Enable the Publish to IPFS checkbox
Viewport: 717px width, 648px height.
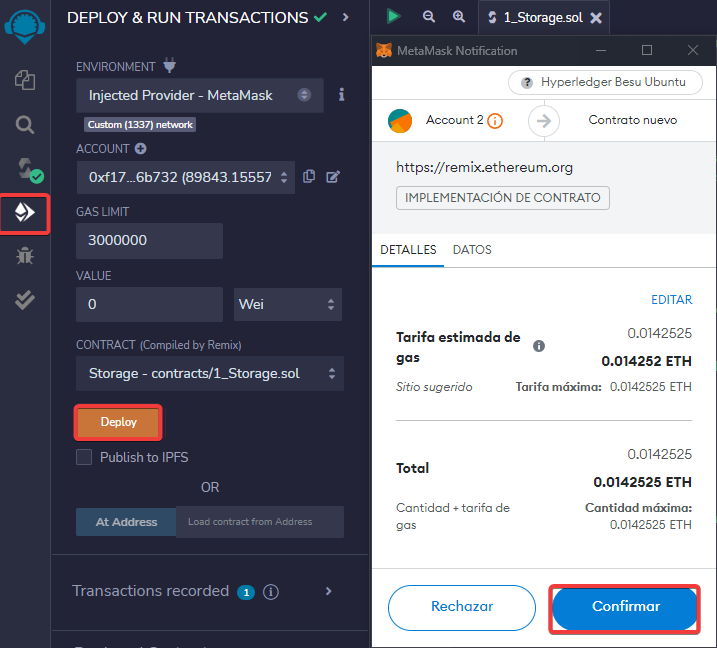(85, 457)
